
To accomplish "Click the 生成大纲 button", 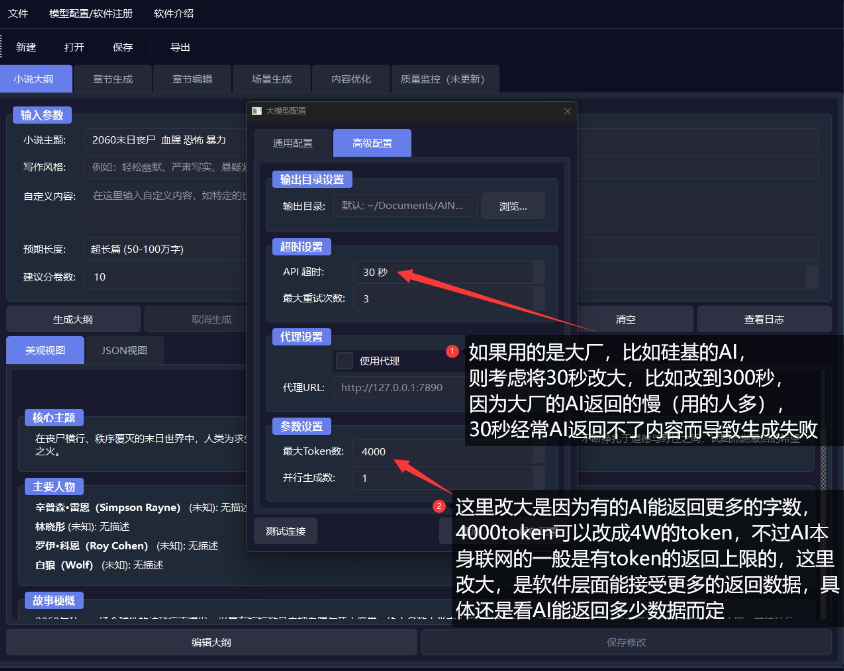I will coord(73,320).
